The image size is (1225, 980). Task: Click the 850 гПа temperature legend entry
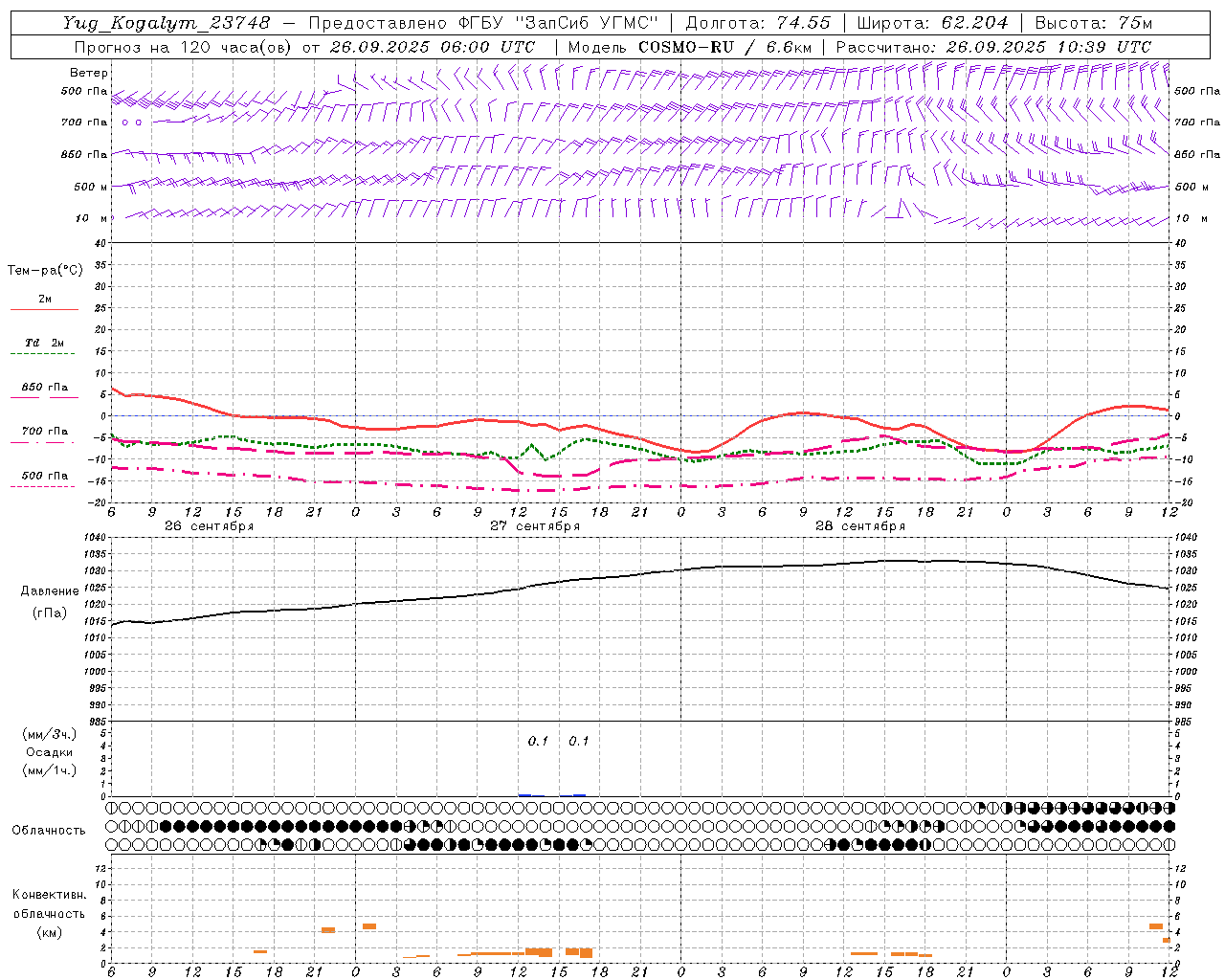tap(44, 387)
